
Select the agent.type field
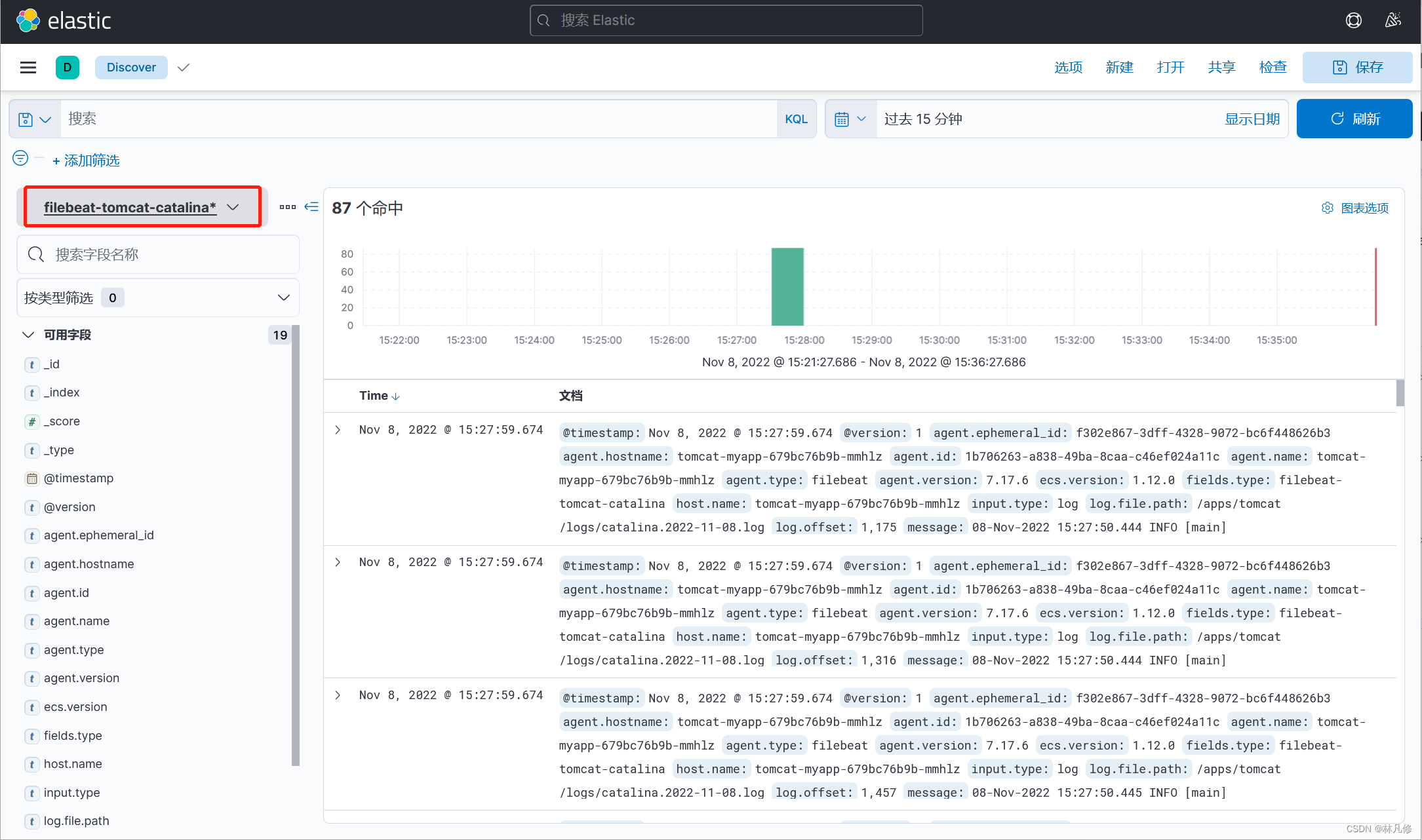74,650
